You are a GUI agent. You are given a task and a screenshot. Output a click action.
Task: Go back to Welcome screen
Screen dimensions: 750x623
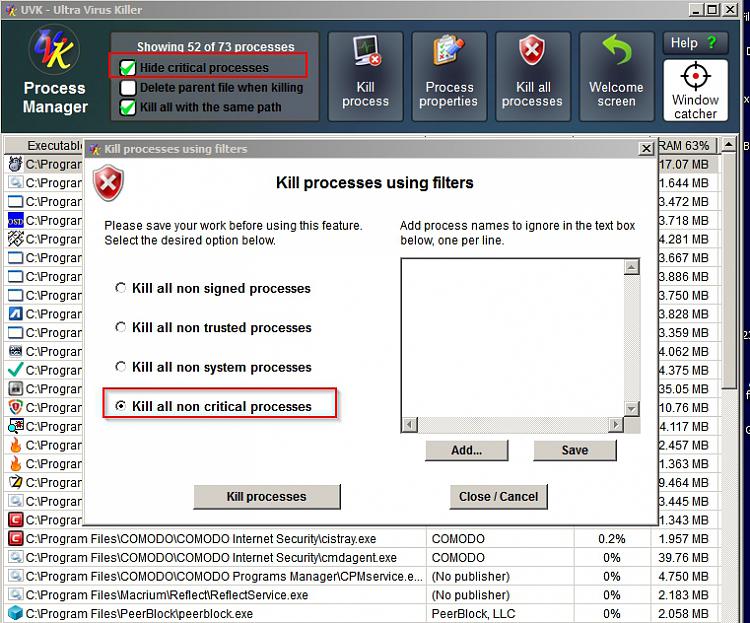click(617, 77)
